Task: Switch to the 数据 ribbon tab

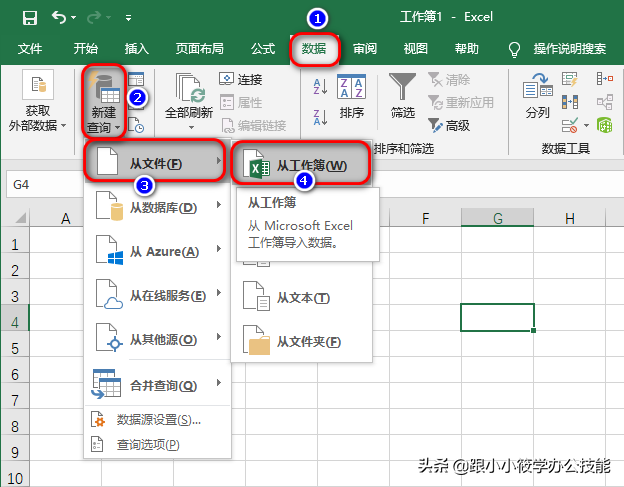Action: point(314,49)
